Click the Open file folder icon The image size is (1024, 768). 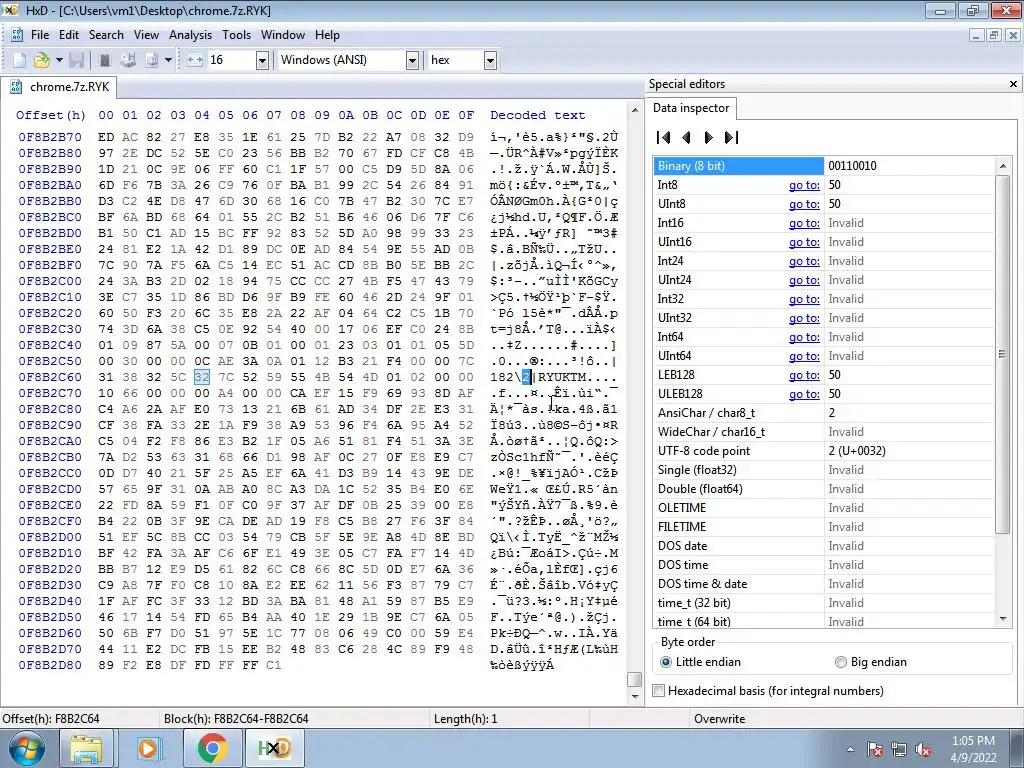(42, 60)
